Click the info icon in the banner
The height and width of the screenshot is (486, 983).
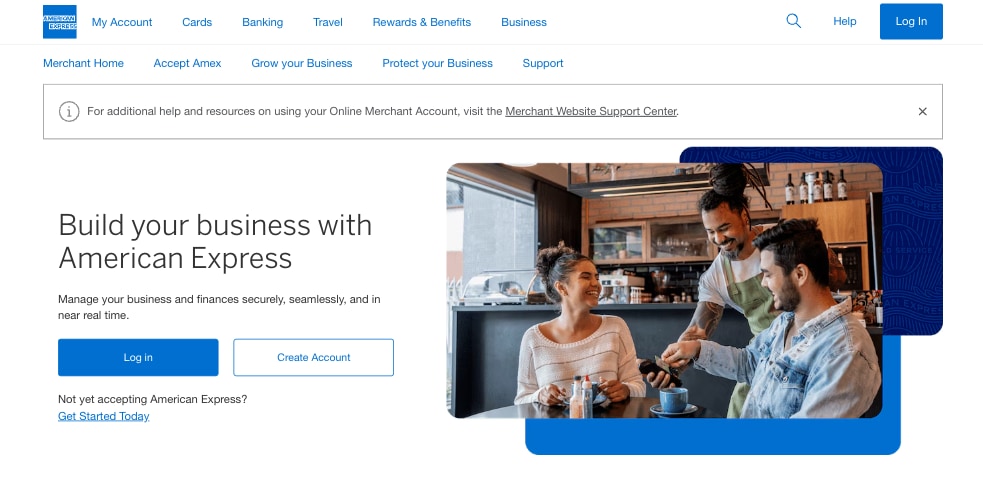pyautogui.click(x=69, y=112)
